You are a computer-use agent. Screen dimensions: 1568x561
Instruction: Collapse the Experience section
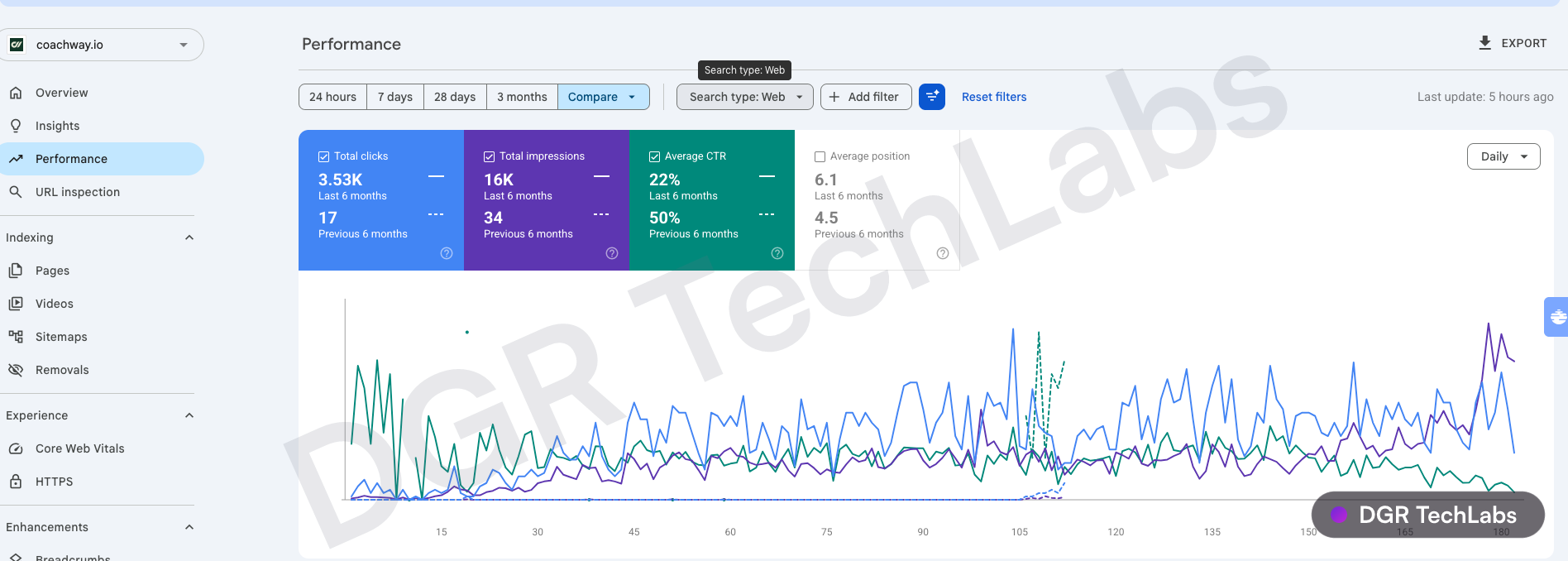pyautogui.click(x=189, y=415)
